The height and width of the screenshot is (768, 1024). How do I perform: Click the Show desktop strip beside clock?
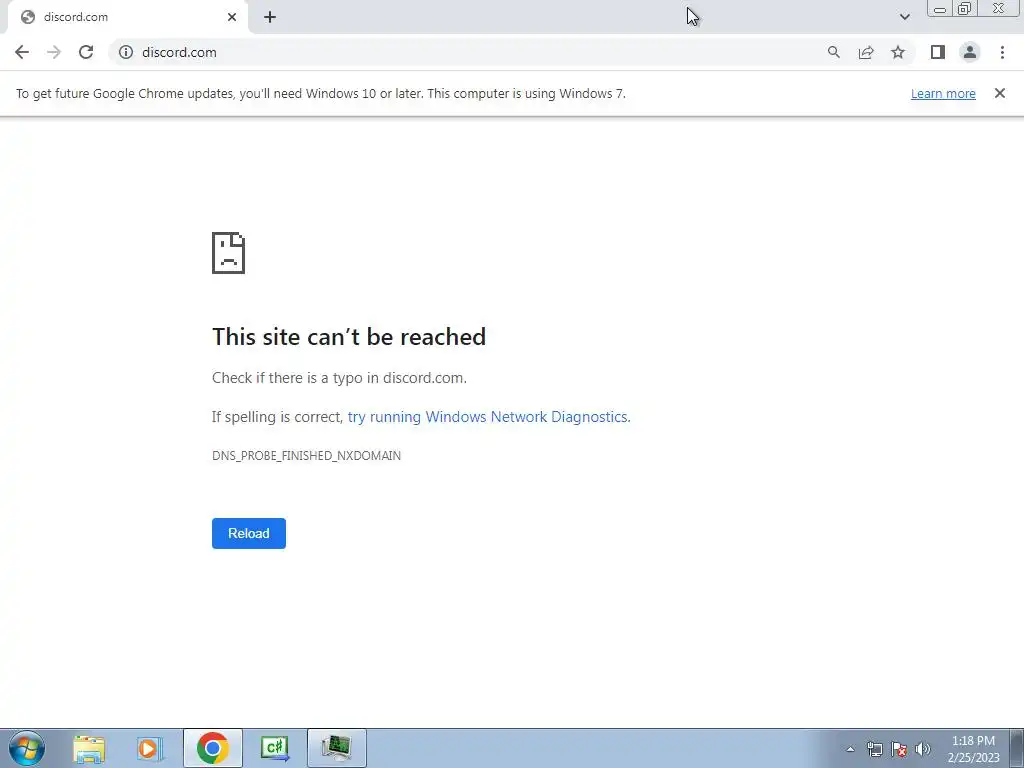tap(1017, 748)
